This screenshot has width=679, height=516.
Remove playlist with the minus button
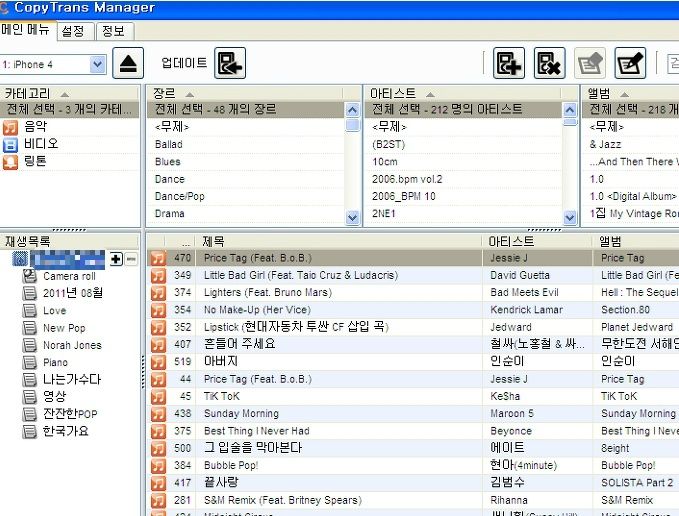(x=131, y=259)
